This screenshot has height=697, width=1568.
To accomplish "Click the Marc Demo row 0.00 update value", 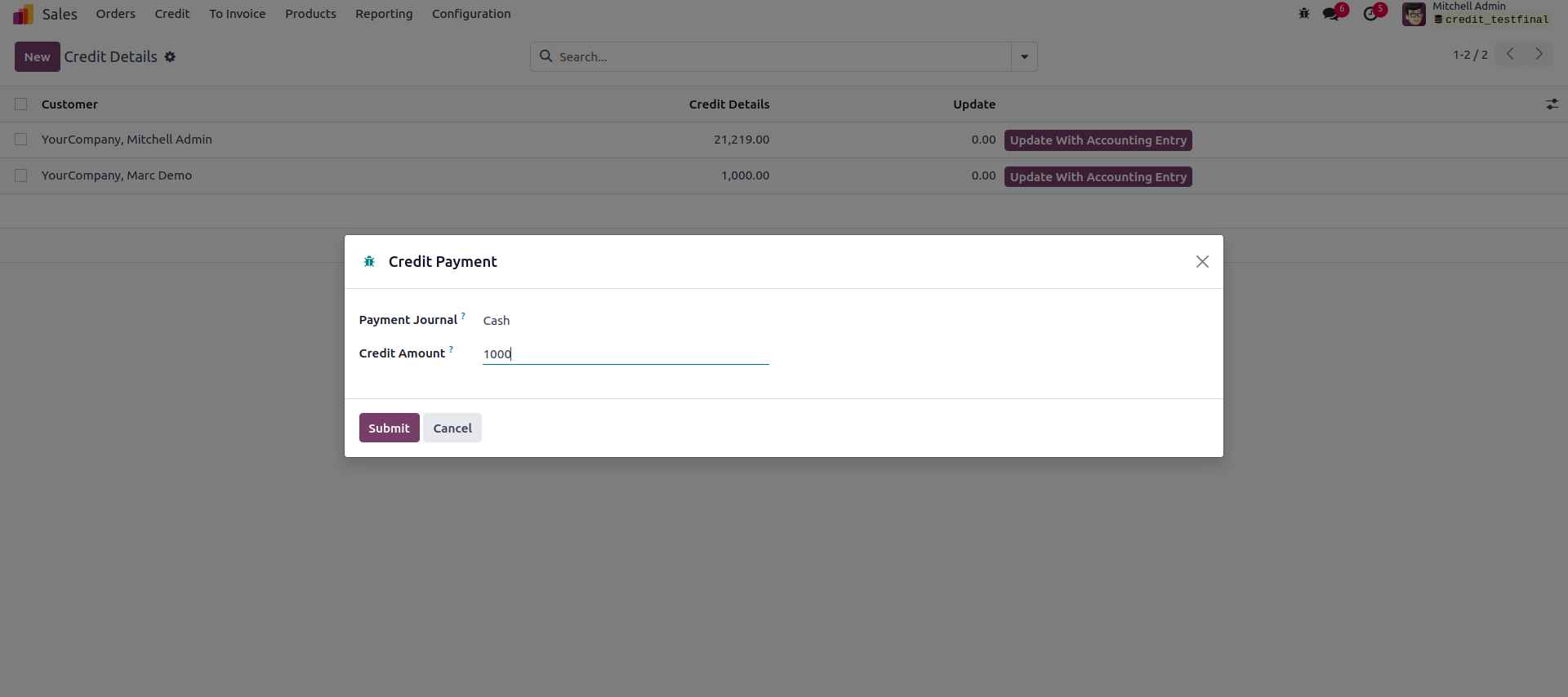I will pos(983,175).
